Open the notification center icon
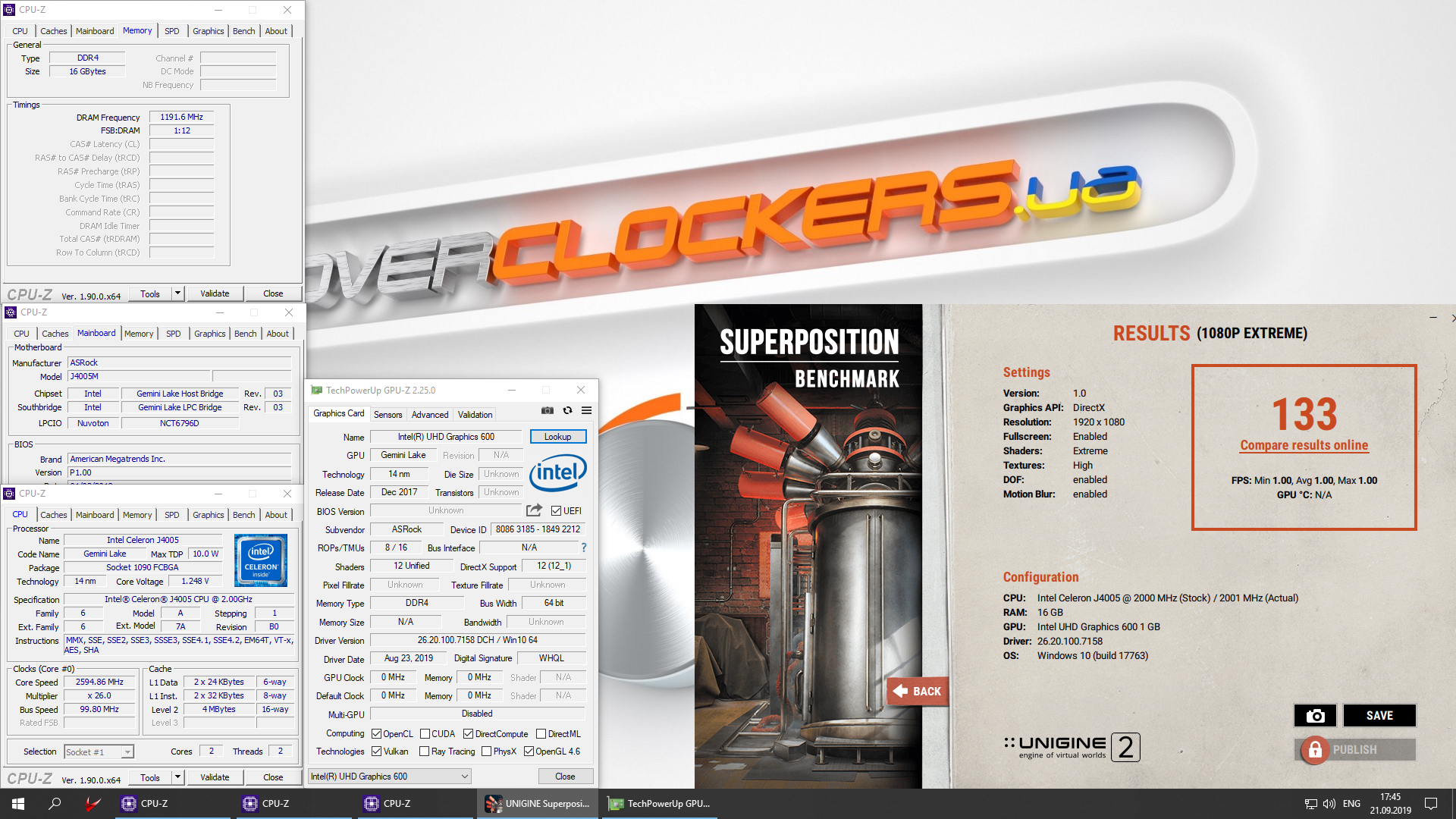1456x819 pixels. 1431,804
